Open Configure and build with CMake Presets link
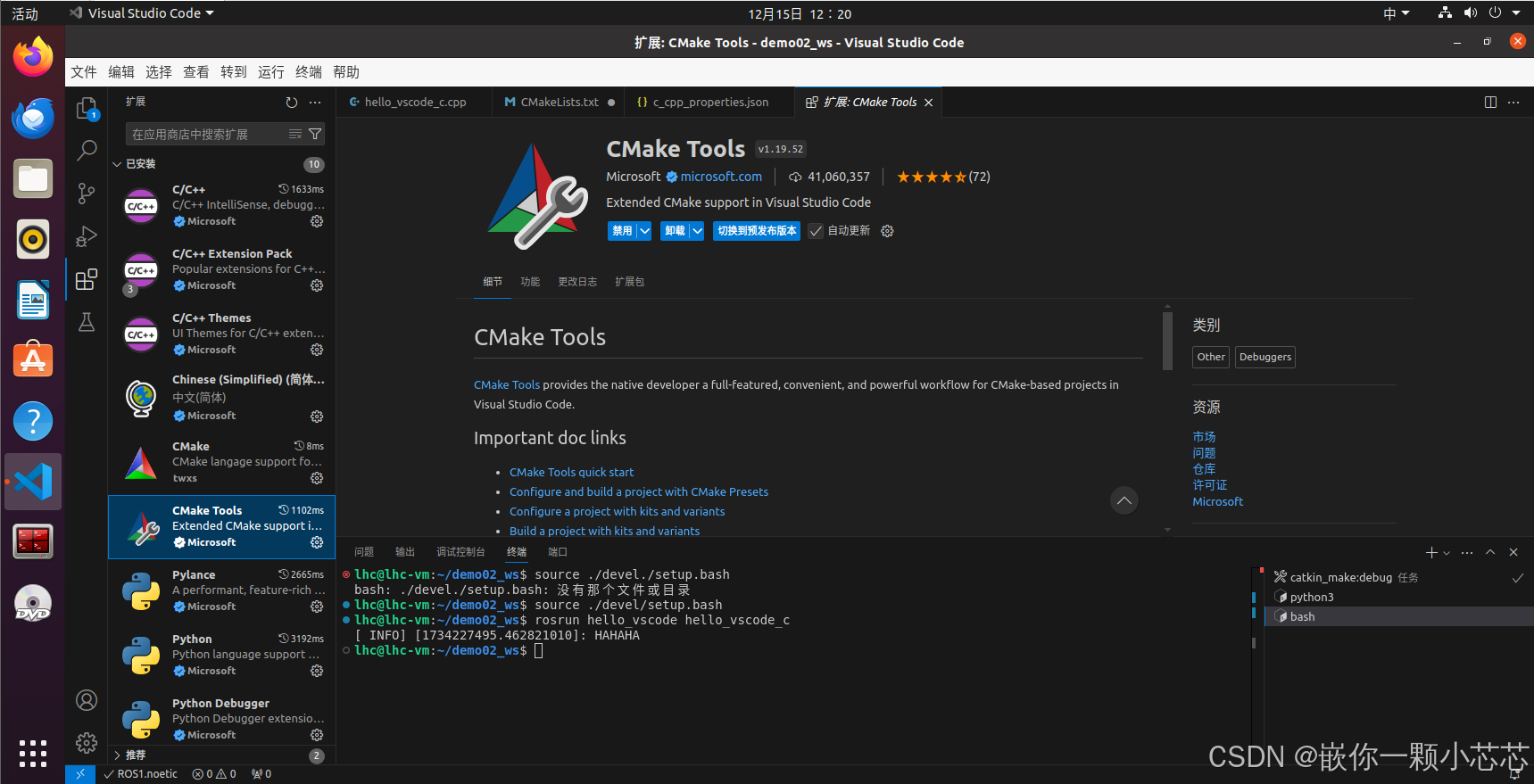 pos(639,492)
